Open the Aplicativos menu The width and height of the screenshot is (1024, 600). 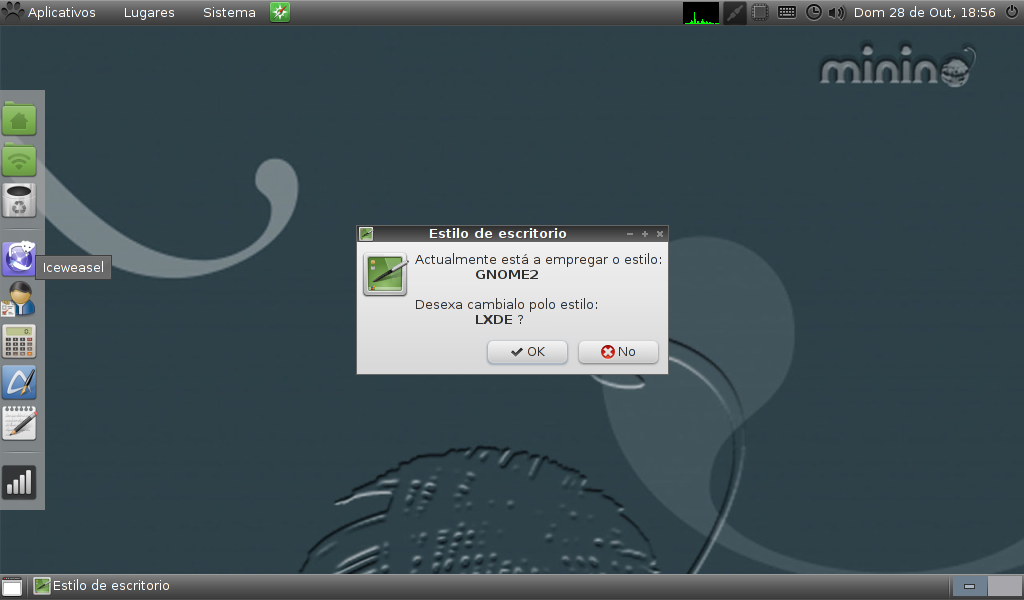click(61, 13)
